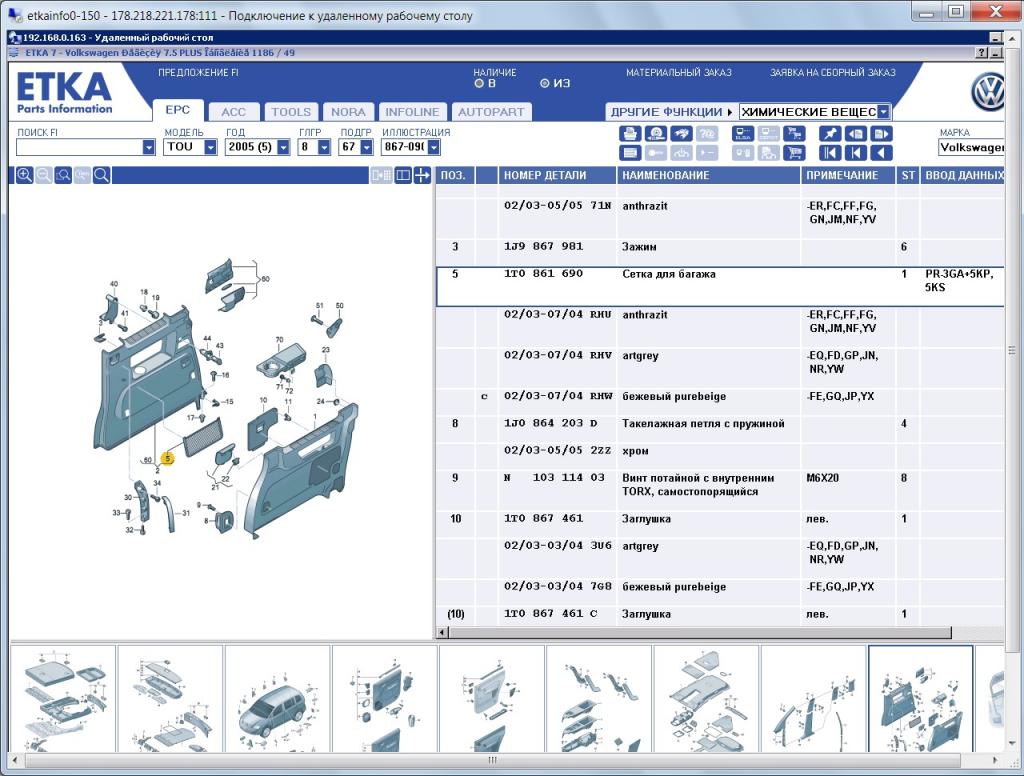
Task: Click the parts list vertical scrollbar
Action: point(1012,350)
